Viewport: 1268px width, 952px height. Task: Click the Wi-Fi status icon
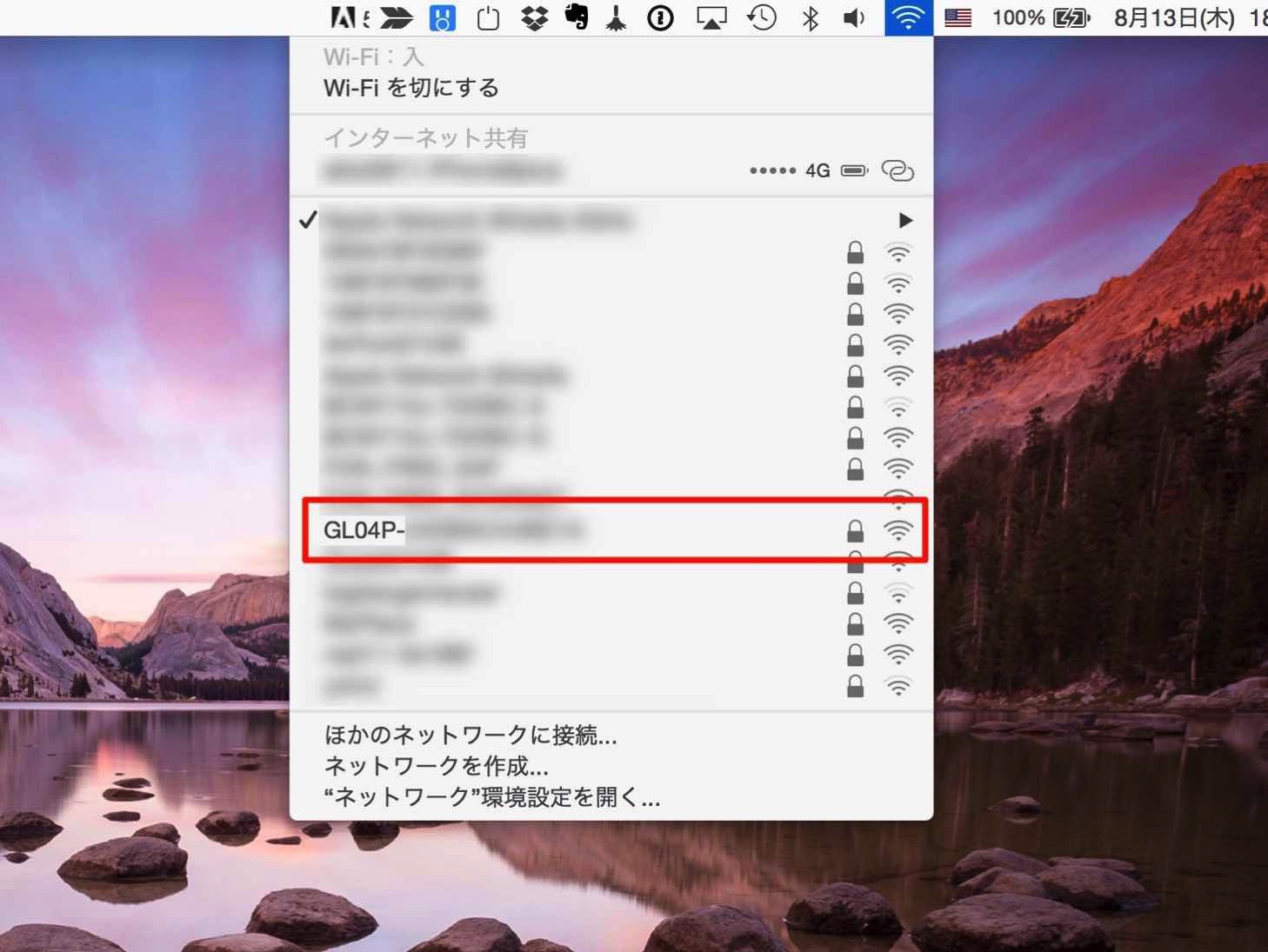[908, 17]
